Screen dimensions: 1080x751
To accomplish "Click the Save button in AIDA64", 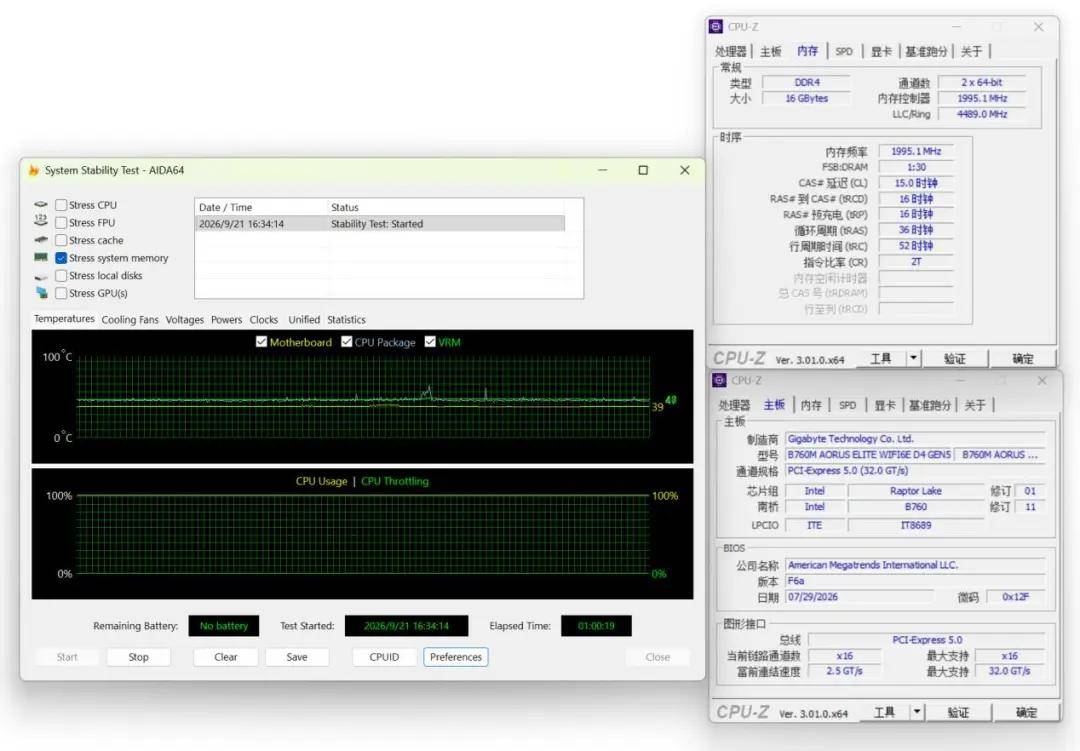I will tap(297, 657).
